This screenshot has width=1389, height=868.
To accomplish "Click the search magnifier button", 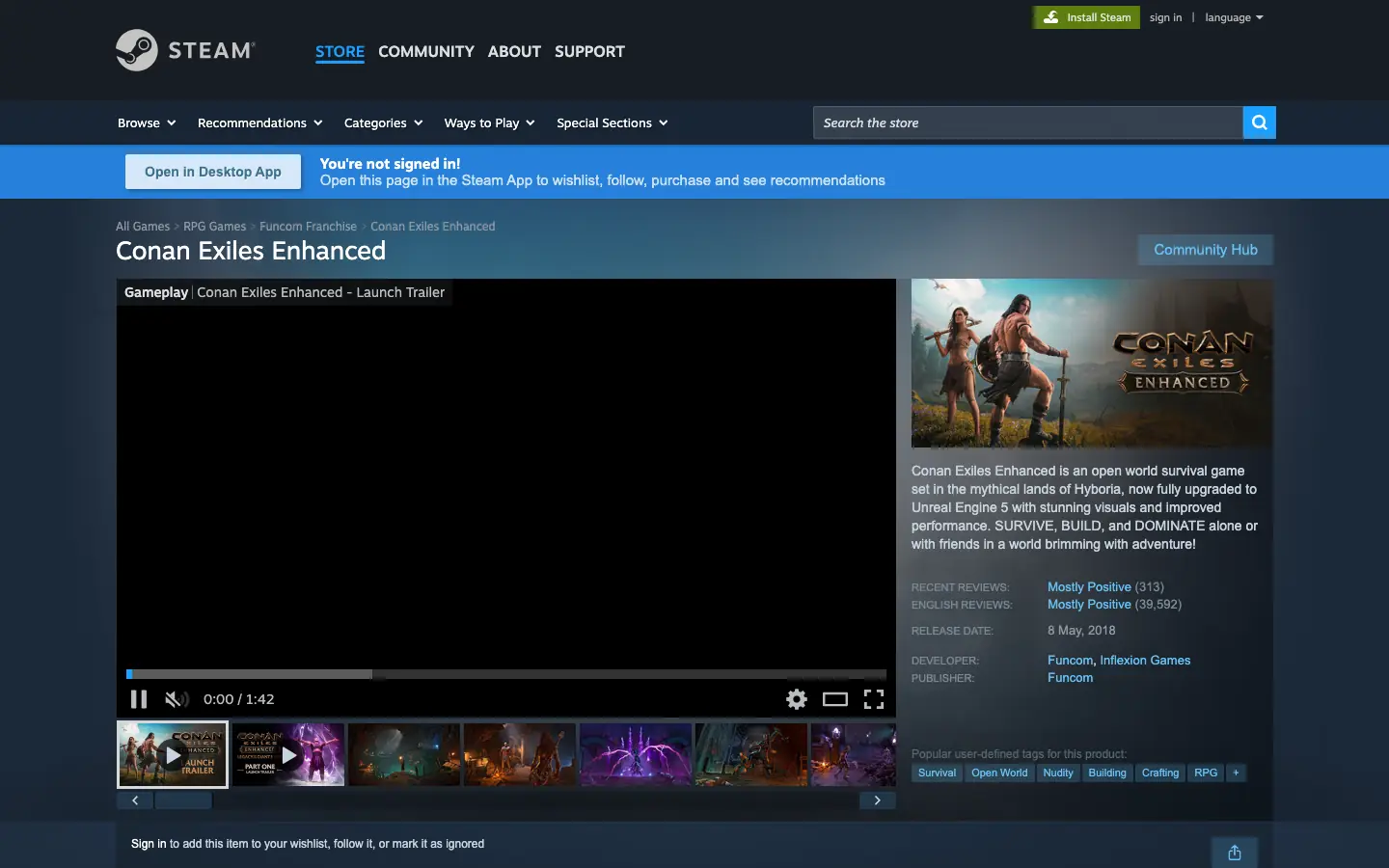I will click(x=1259, y=122).
